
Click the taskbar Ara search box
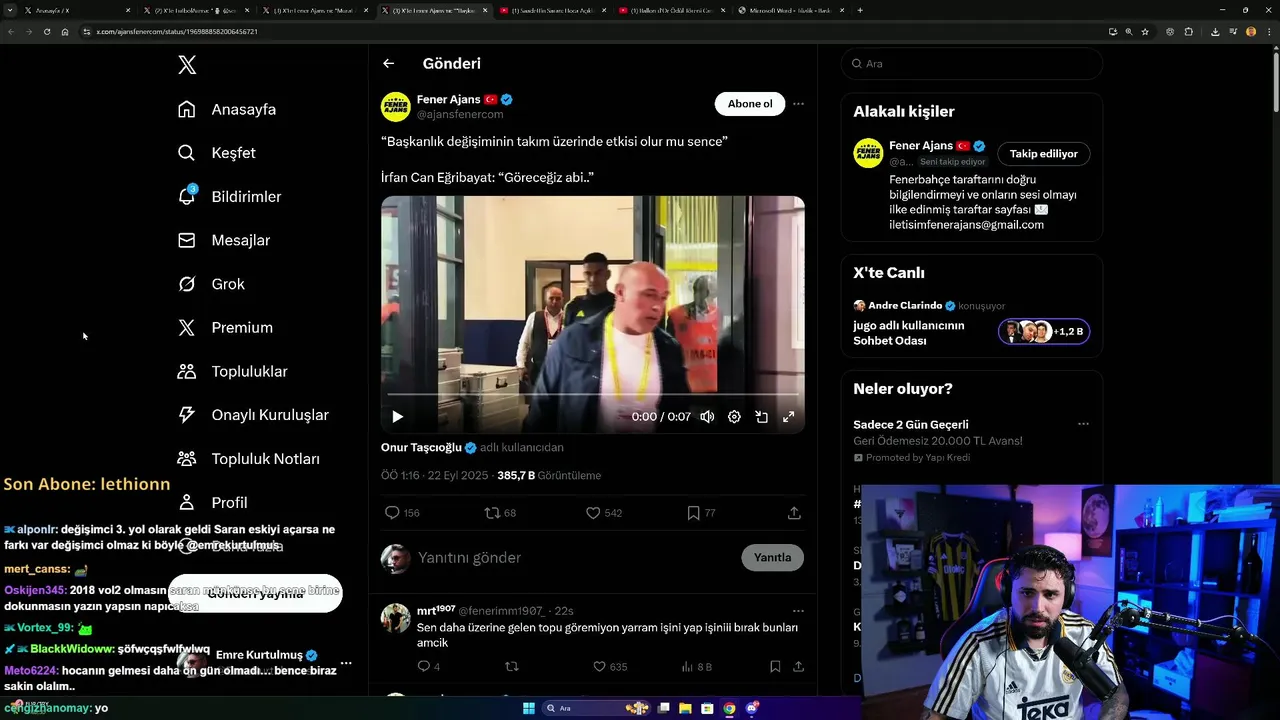coord(597,708)
